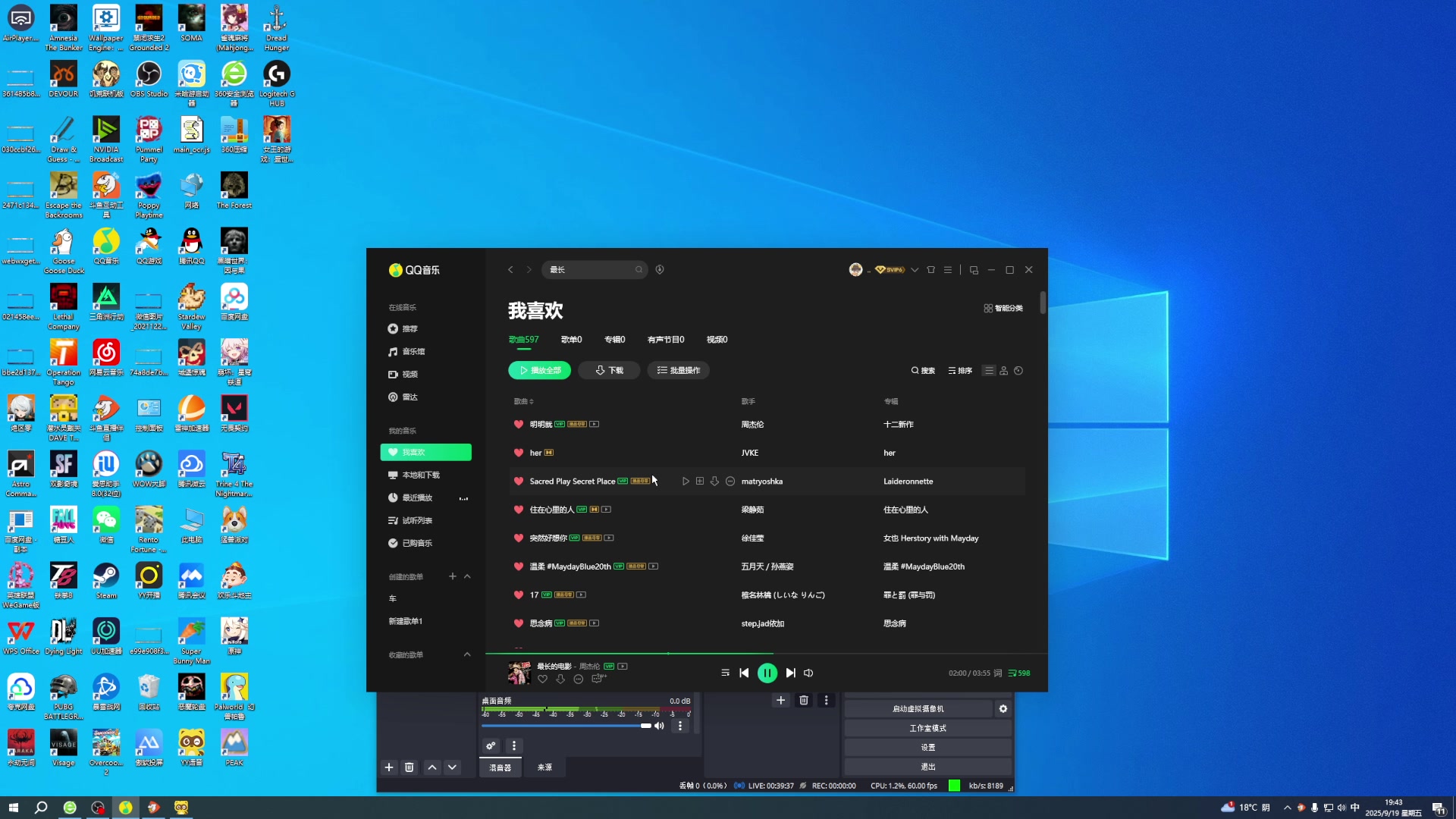The image size is (1456, 819).
Task: Sort by the 歌曲 column header
Action: pyautogui.click(x=523, y=401)
